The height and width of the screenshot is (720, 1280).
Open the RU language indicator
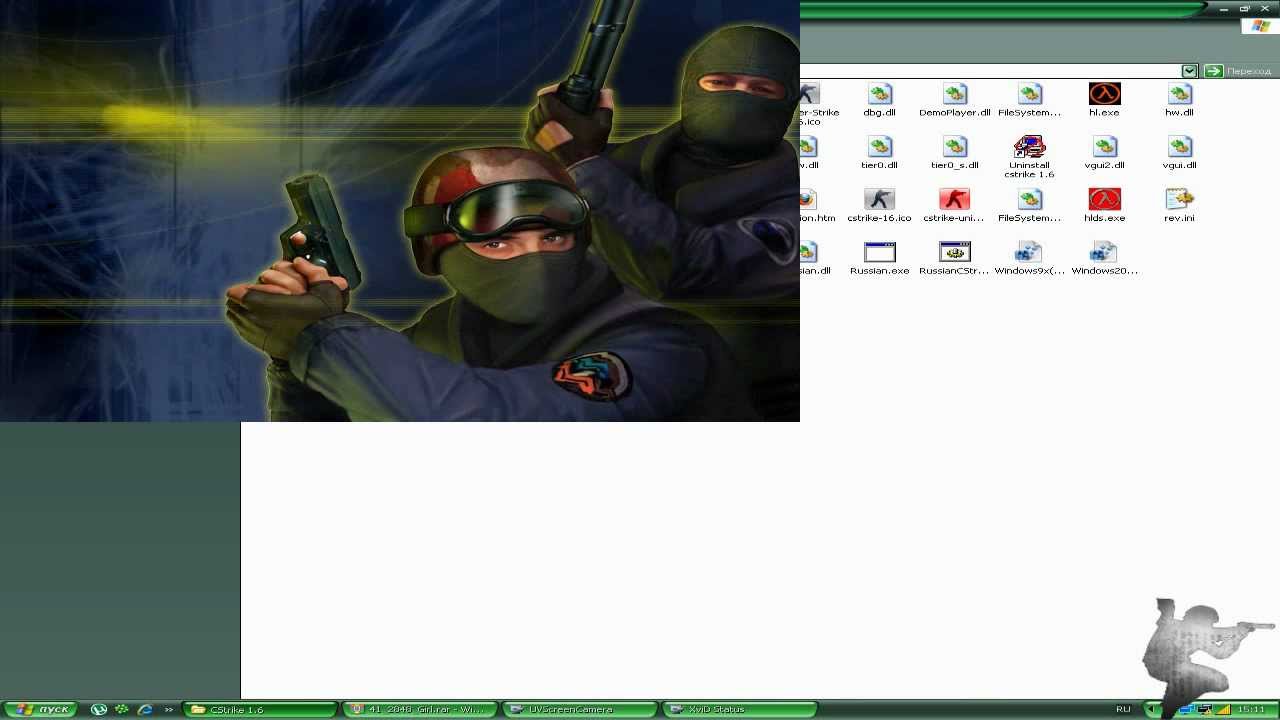pos(1123,709)
